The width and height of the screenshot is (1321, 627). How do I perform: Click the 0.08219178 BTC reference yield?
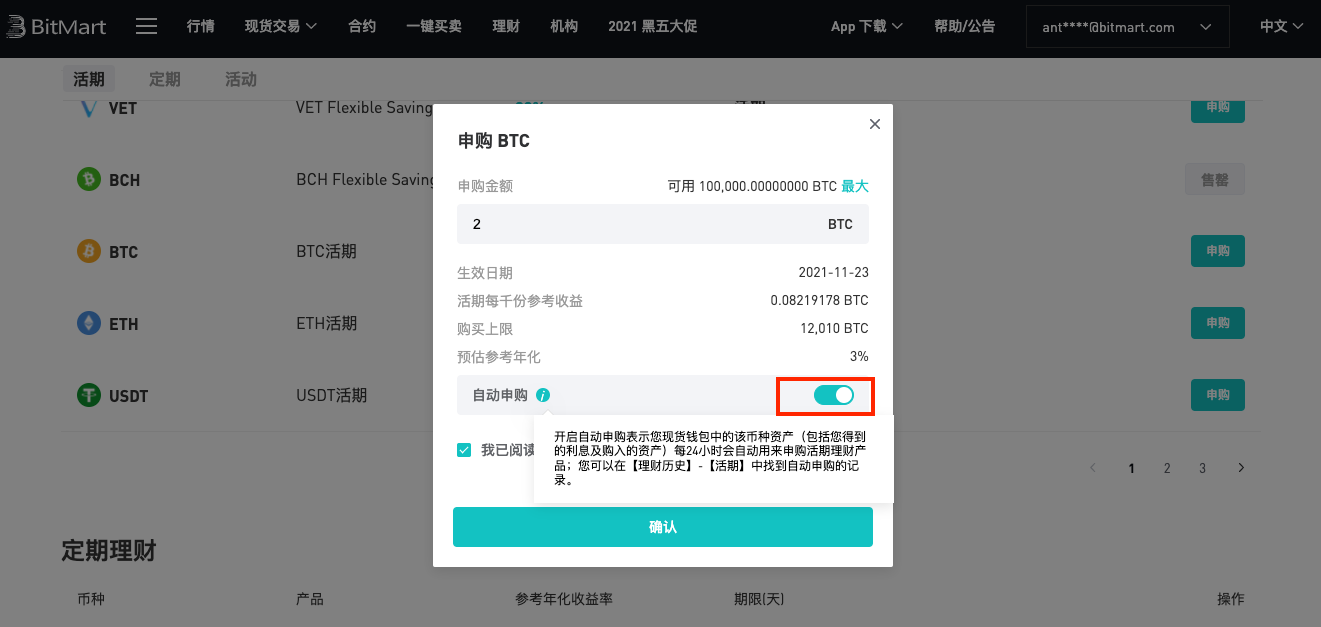pyautogui.click(x=820, y=301)
